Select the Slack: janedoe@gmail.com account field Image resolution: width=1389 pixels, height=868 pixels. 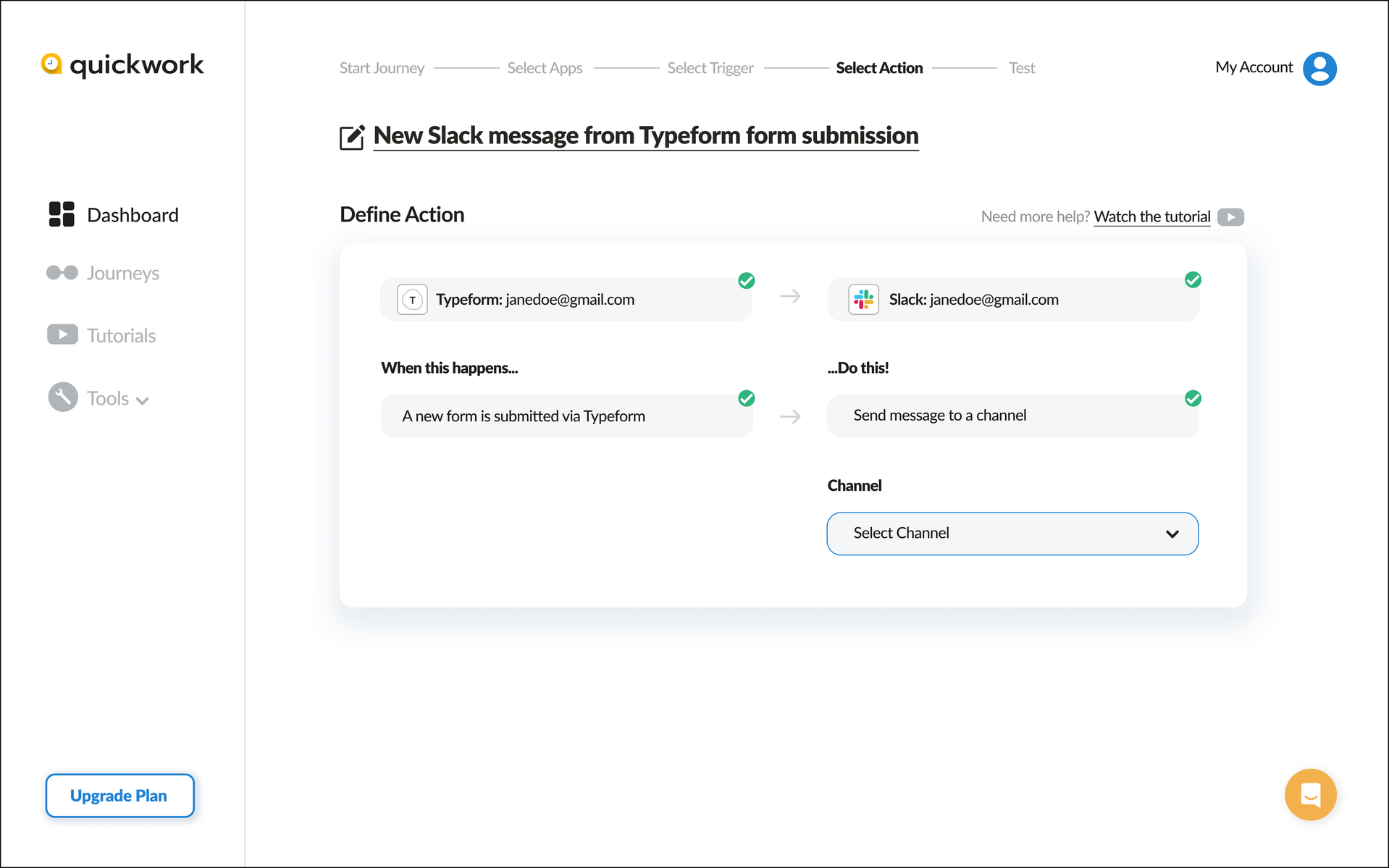(1013, 300)
